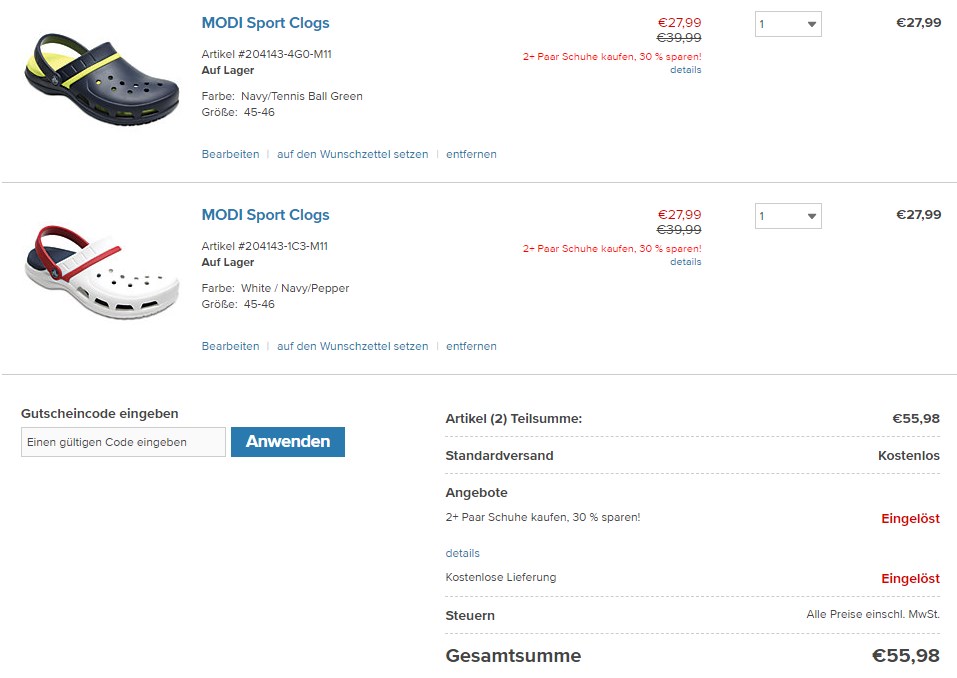Open the details link in the Angebote section
This screenshot has width=957, height=678.
(x=462, y=553)
